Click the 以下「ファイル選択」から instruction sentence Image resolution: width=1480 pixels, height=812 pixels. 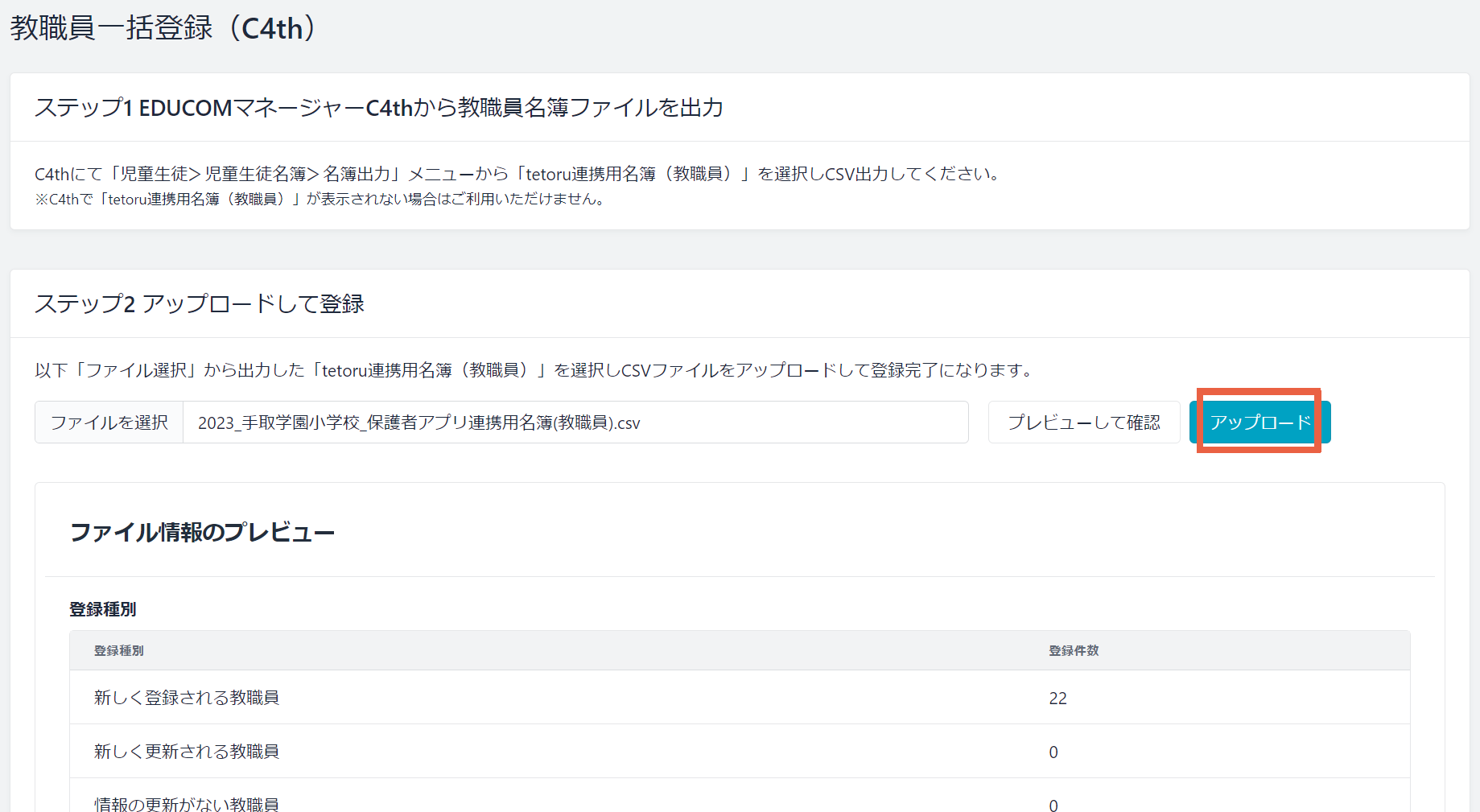534,370
